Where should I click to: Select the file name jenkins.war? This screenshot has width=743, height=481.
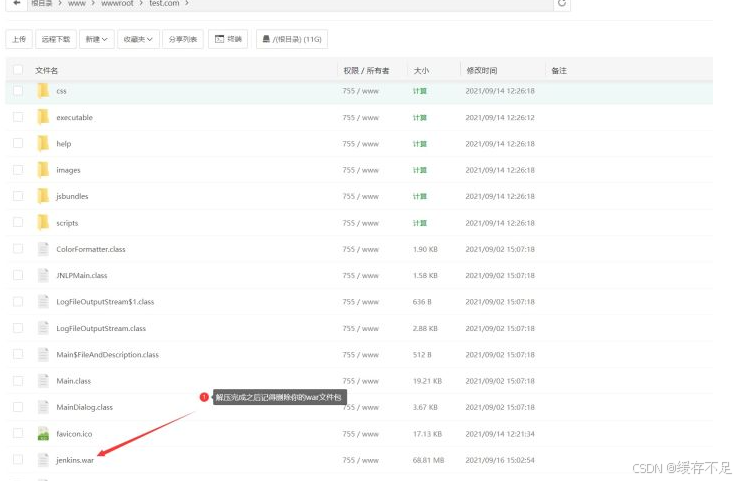coord(75,460)
